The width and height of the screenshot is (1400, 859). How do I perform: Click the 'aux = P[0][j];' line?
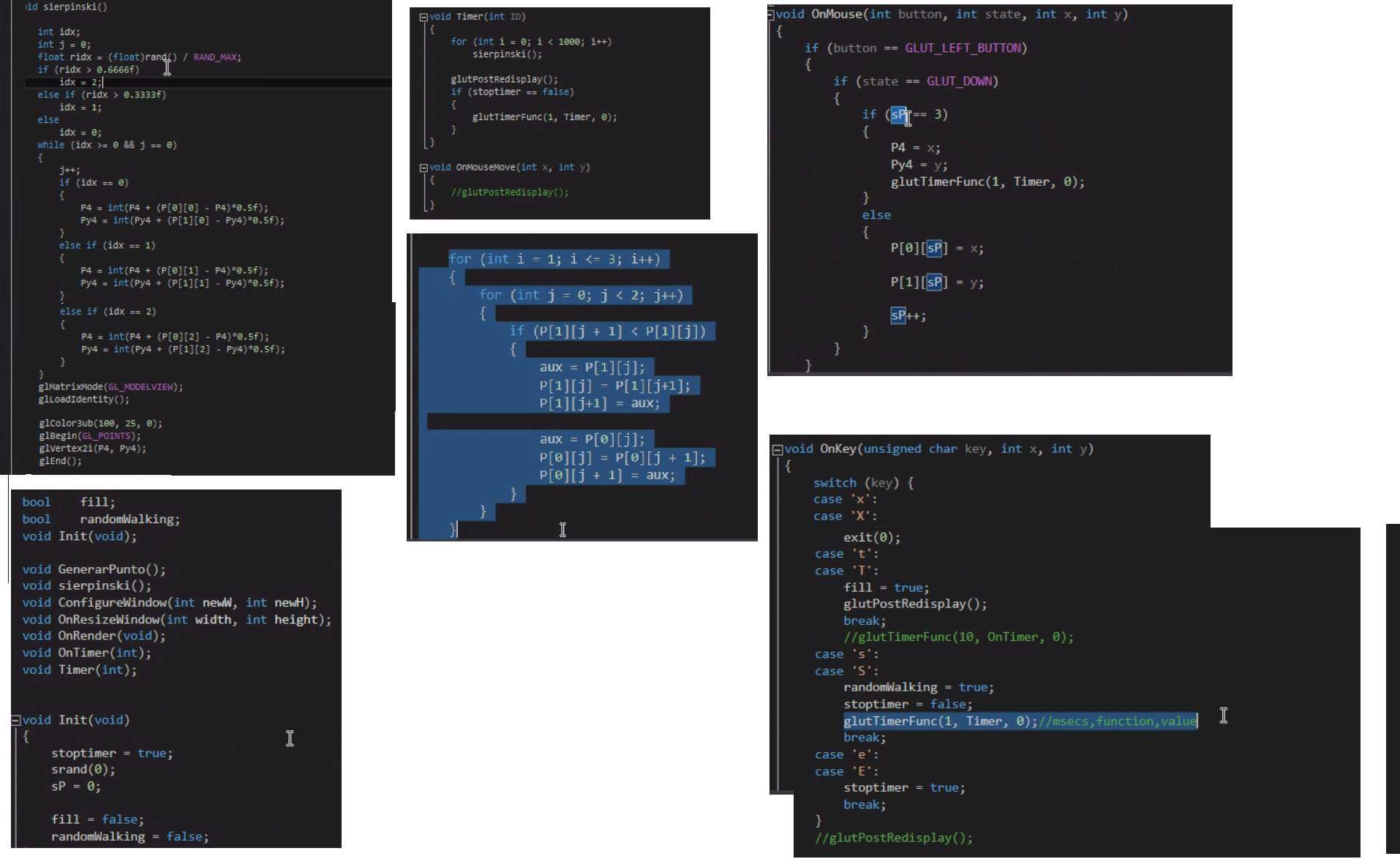click(592, 439)
